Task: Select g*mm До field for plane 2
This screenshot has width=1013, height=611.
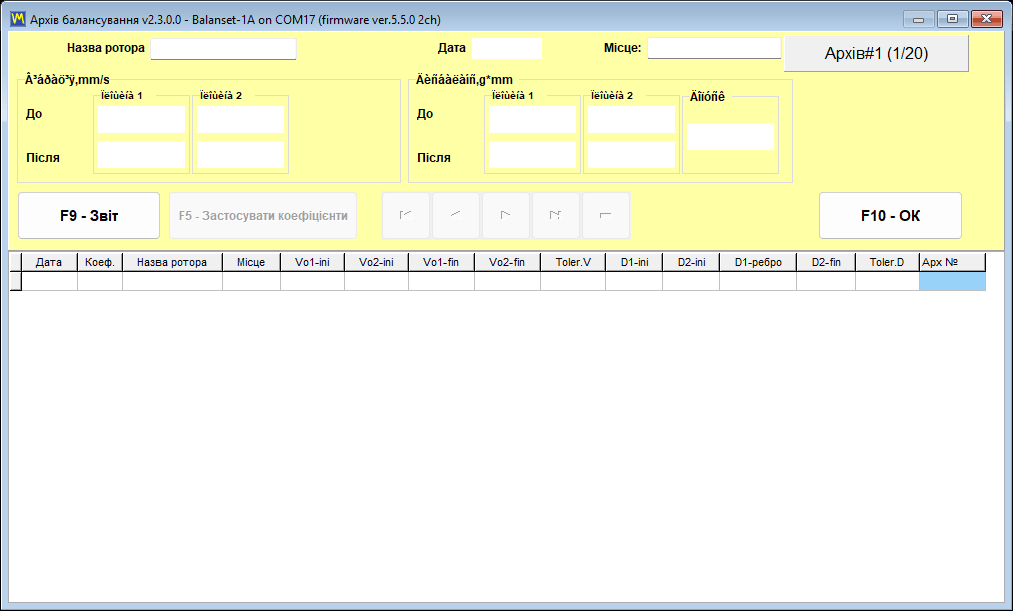Action: tap(631, 119)
